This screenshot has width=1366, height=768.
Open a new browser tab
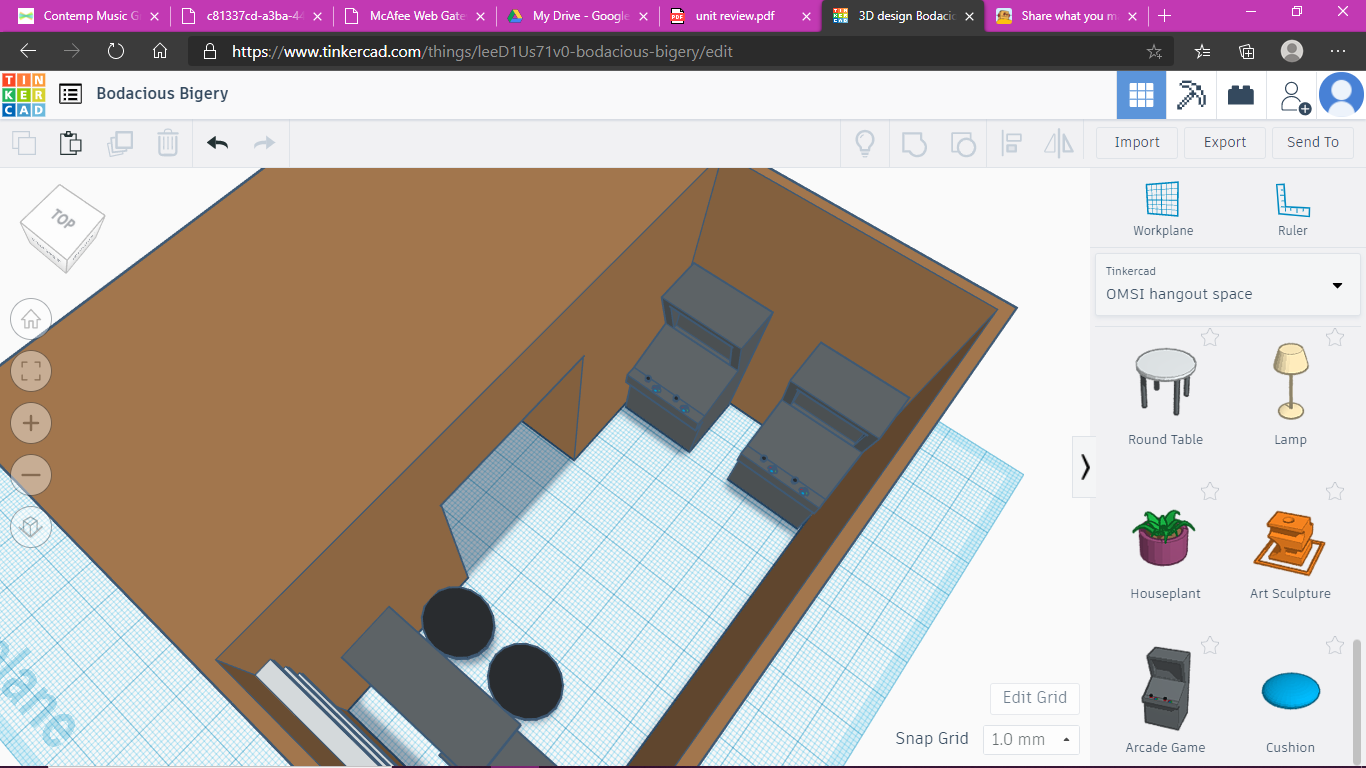coord(1164,16)
